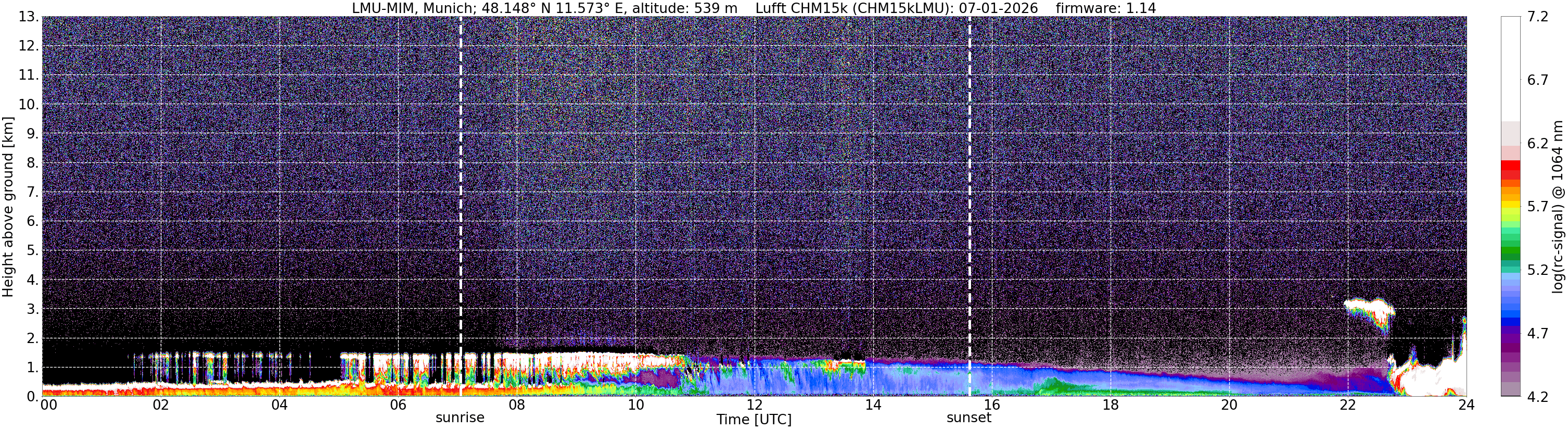Click the height-axis tick label '2.'
This screenshot has height=430, width=1568.
coord(32,338)
